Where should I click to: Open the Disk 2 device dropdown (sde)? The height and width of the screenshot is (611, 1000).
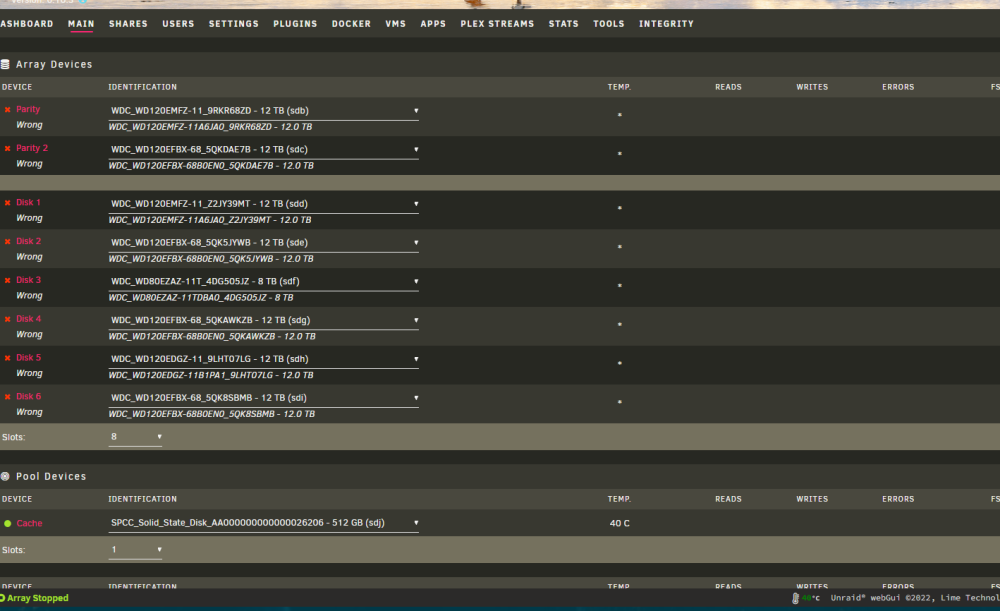point(263,243)
